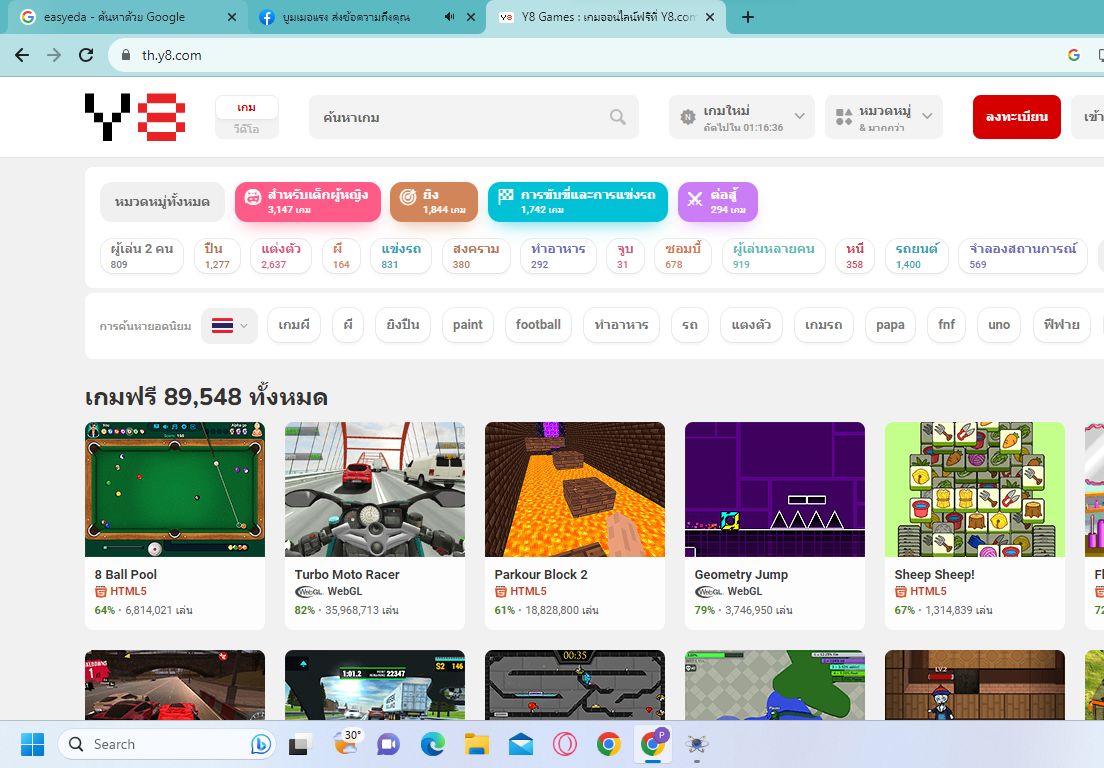Select the football popular search tag
This screenshot has width=1104, height=768.
tap(538, 325)
